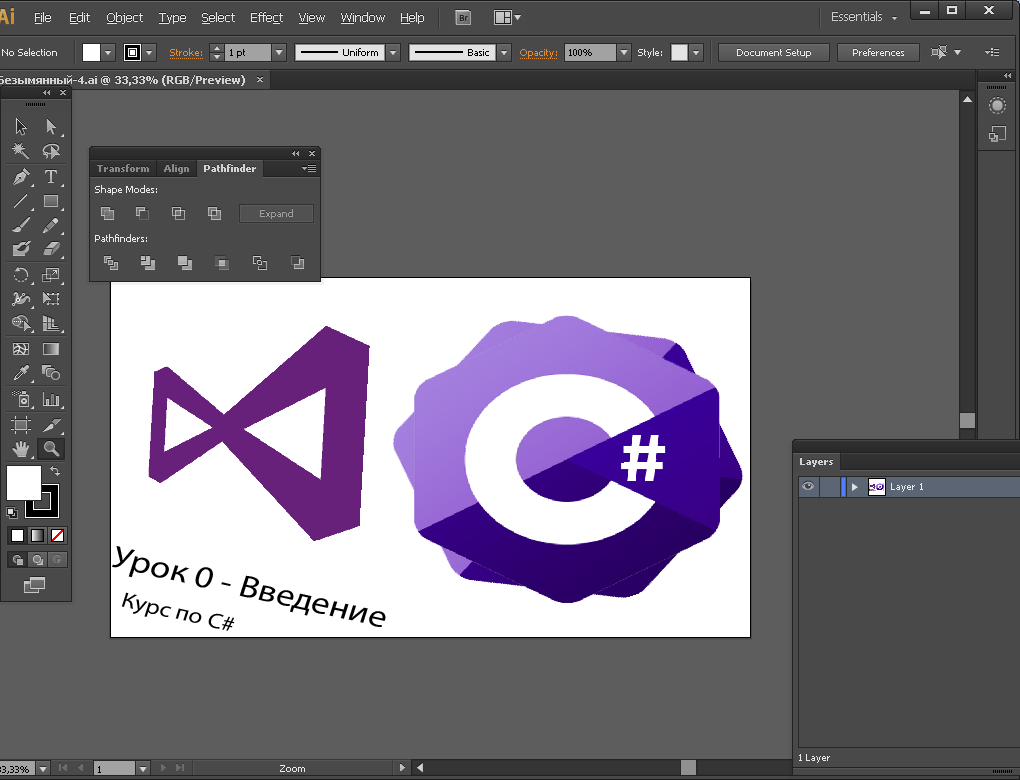Viewport: 1020px width, 780px height.
Task: Toggle Layer 1 visibility eye
Action: [808, 487]
